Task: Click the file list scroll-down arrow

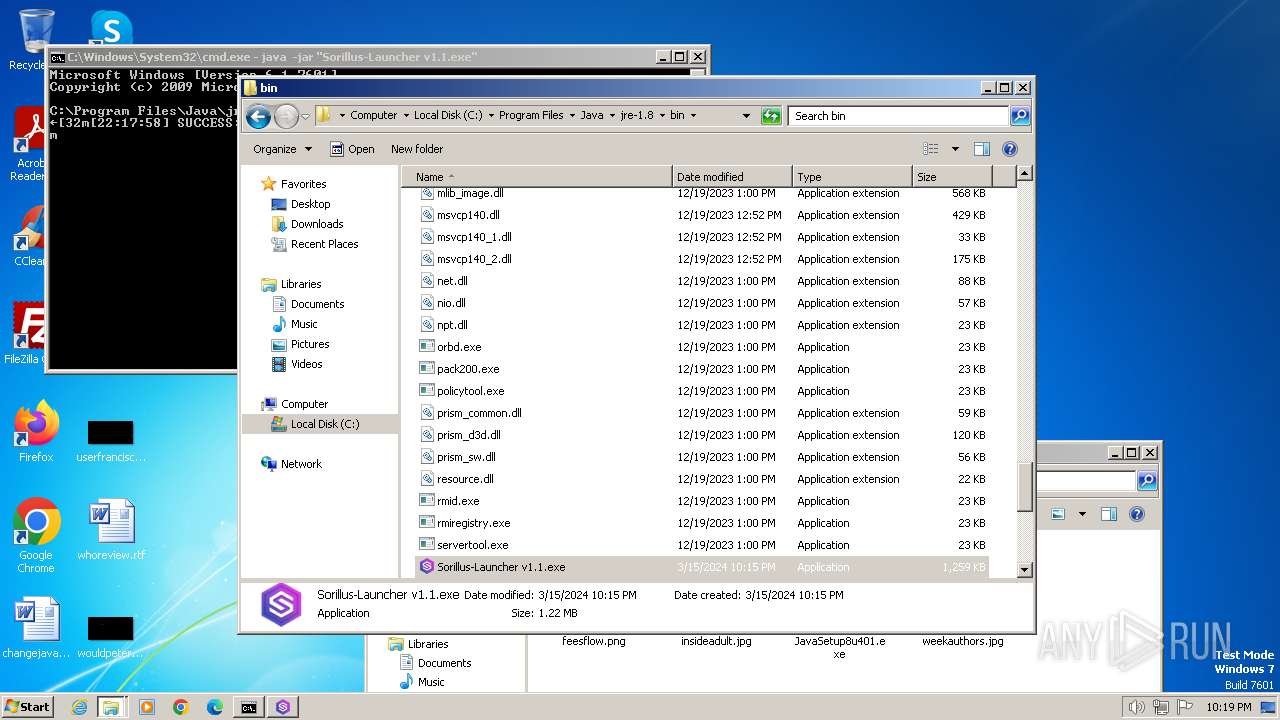Action: (x=1024, y=570)
